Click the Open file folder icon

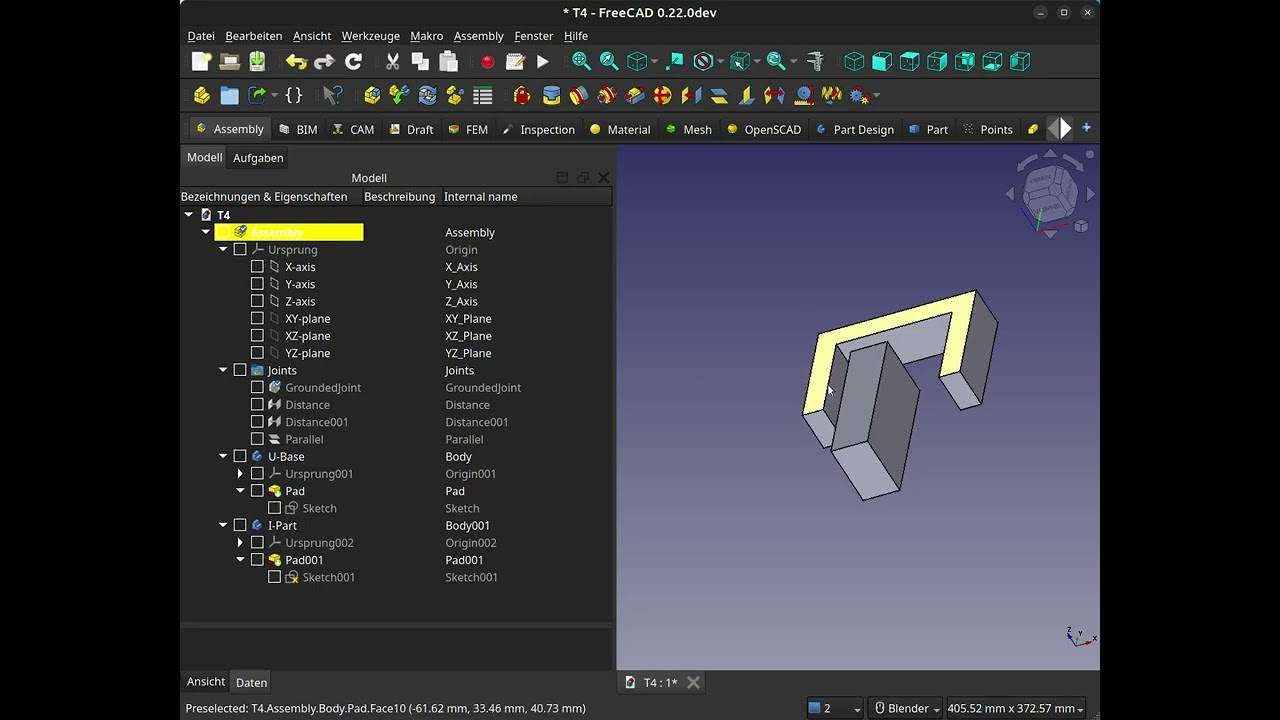tap(229, 62)
